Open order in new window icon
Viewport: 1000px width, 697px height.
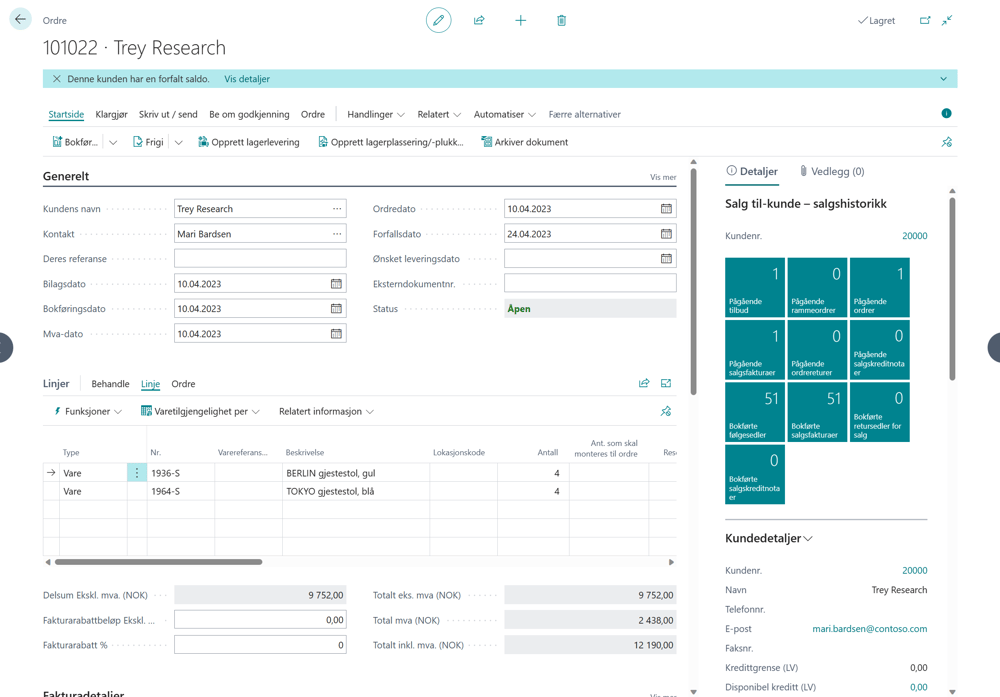click(925, 20)
